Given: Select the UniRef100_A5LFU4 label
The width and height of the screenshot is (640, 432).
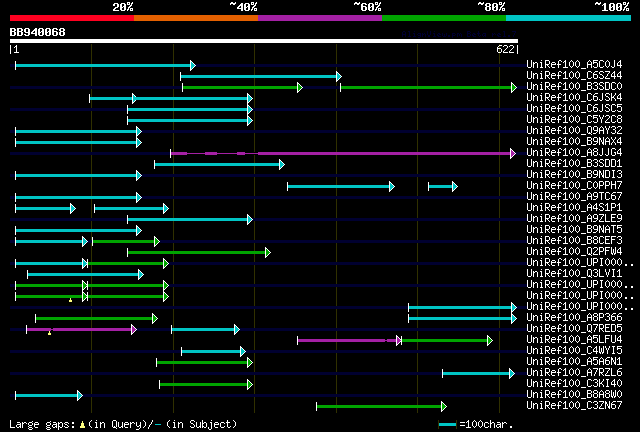Looking at the screenshot, I should (574, 339).
